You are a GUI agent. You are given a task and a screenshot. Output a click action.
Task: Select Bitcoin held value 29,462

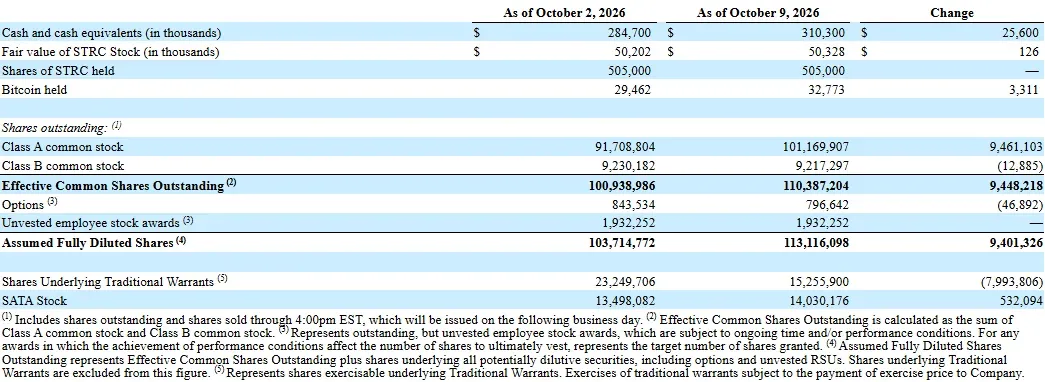[x=632, y=89]
